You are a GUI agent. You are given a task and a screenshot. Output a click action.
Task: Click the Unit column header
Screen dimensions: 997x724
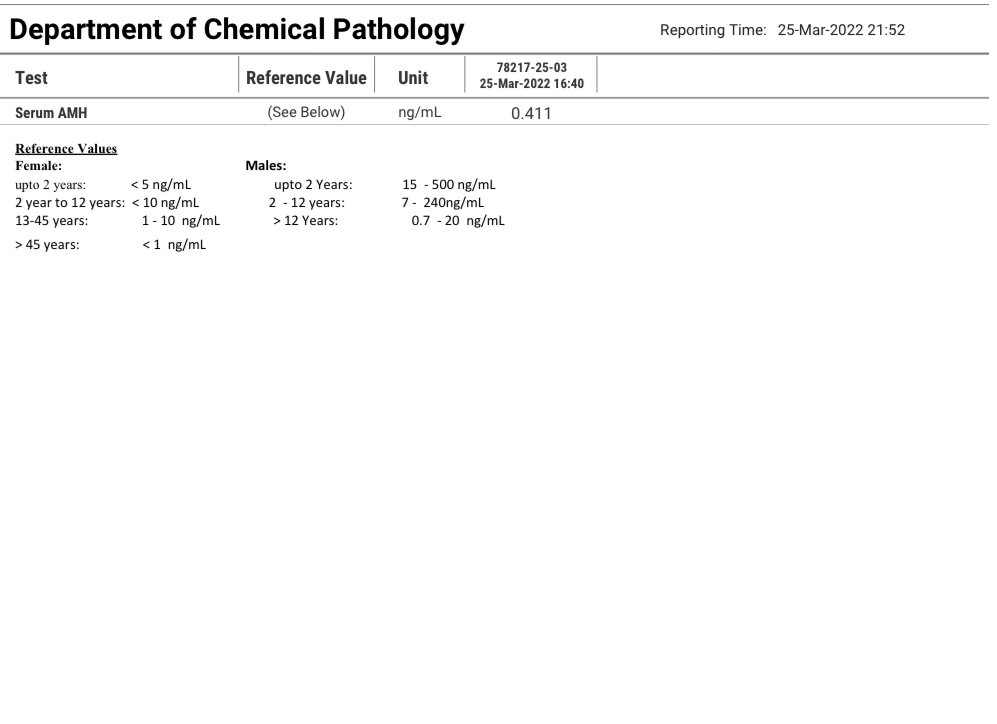415,79
